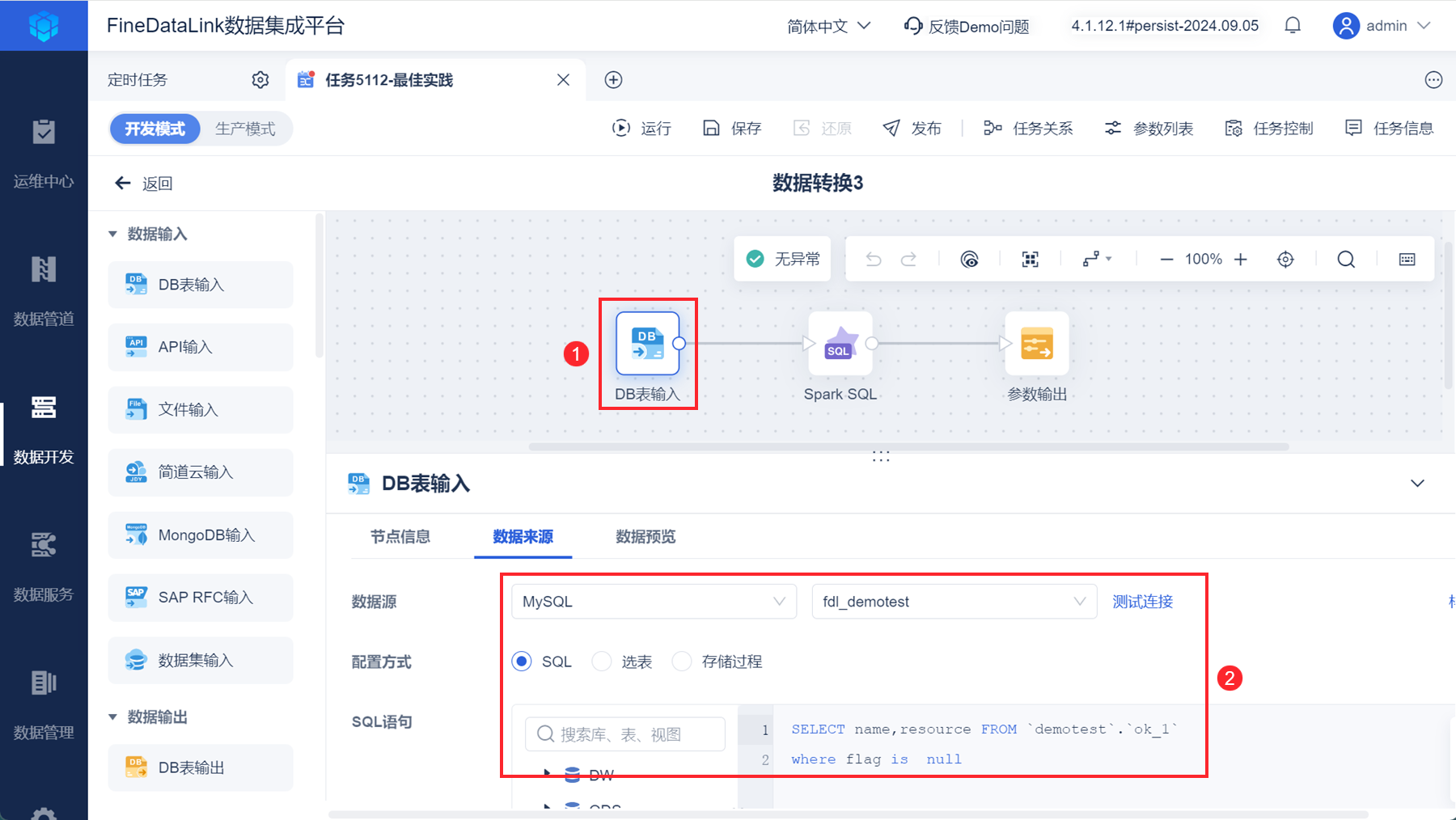Add a new task tab
The image size is (1456, 820).
614,80
